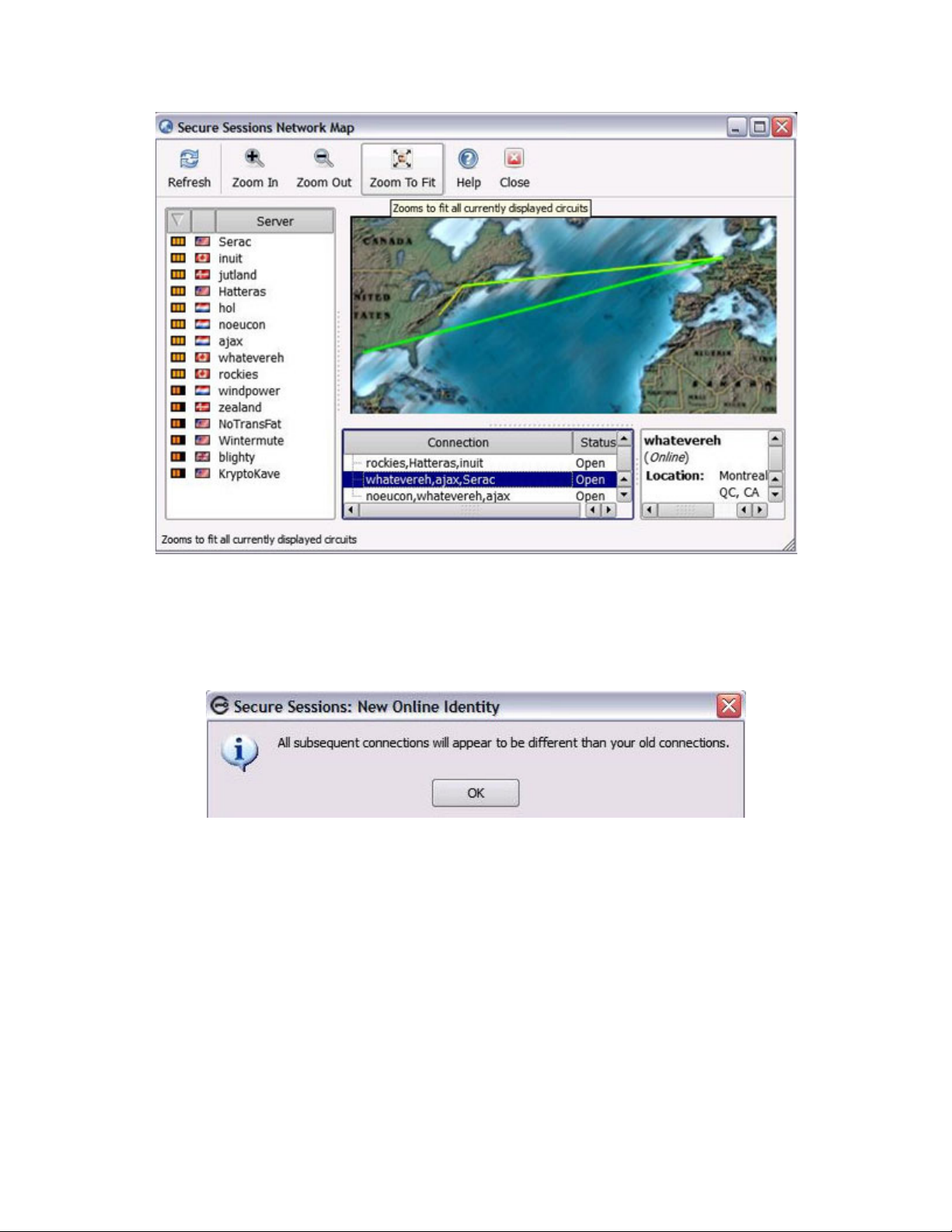This screenshot has width=952, height=1232.
Task: Select the Wintermute server in the list
Action: click(250, 441)
